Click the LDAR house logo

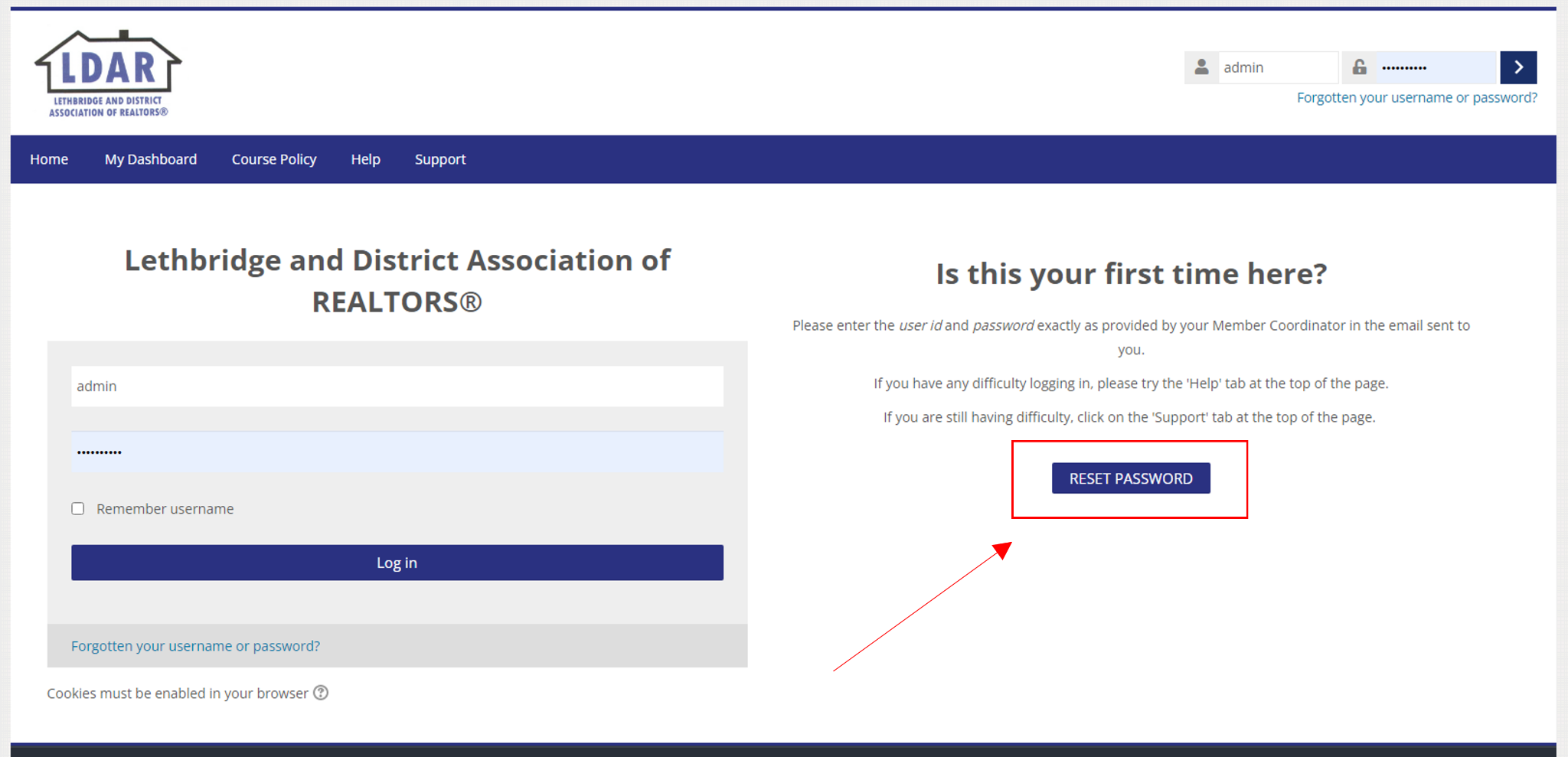click(108, 73)
